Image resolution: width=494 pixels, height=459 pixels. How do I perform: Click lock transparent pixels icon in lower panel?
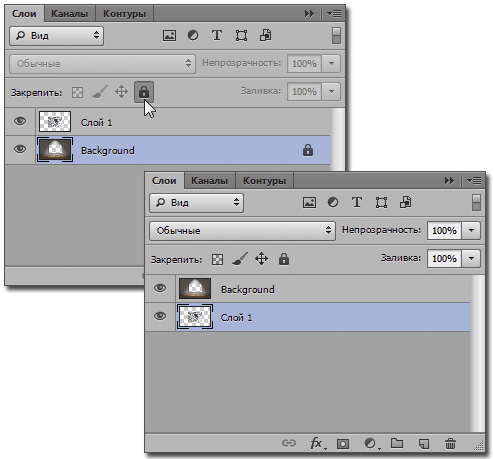(x=218, y=259)
